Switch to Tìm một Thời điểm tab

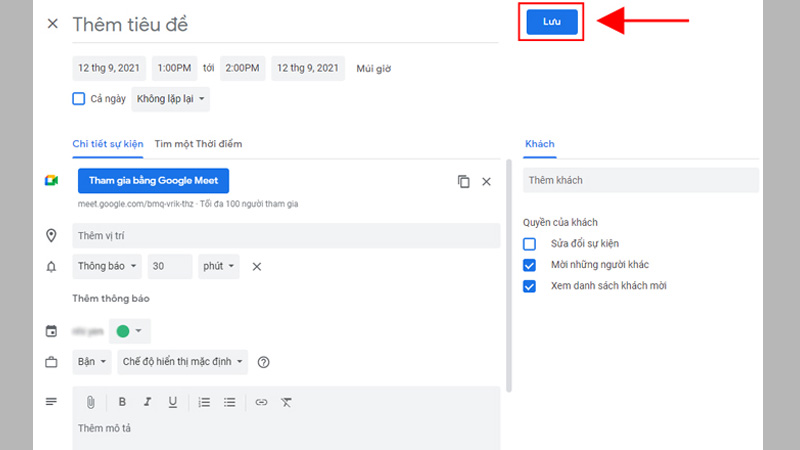pyautogui.click(x=198, y=144)
